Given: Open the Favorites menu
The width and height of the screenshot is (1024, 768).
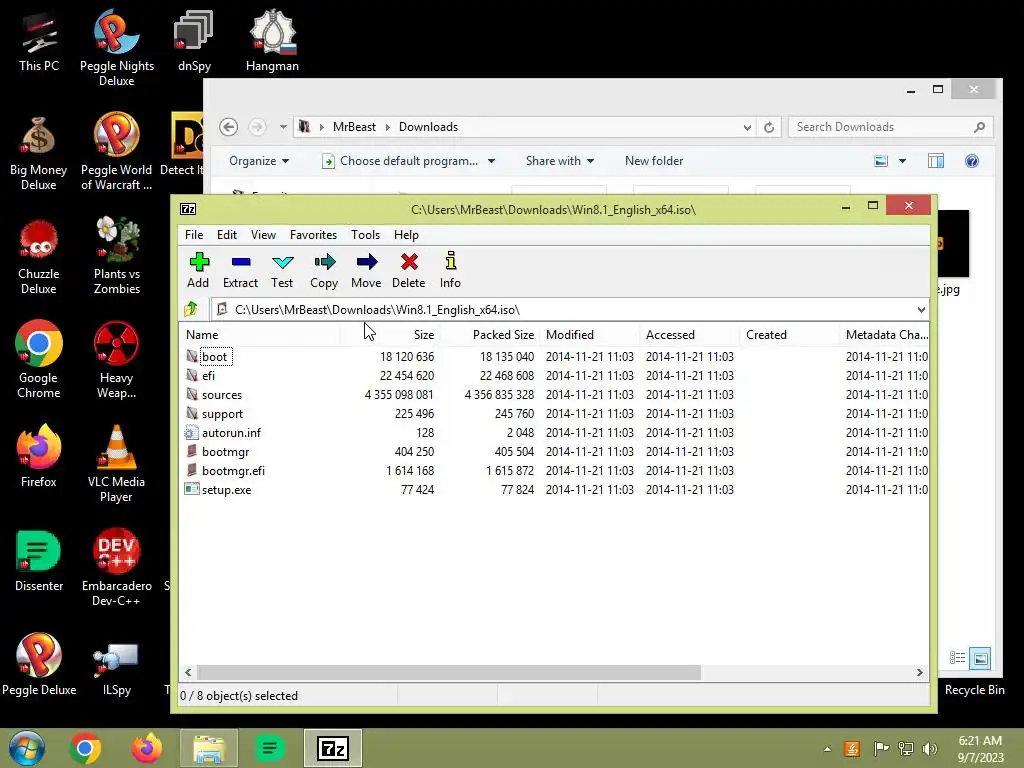Looking at the screenshot, I should tap(313, 234).
